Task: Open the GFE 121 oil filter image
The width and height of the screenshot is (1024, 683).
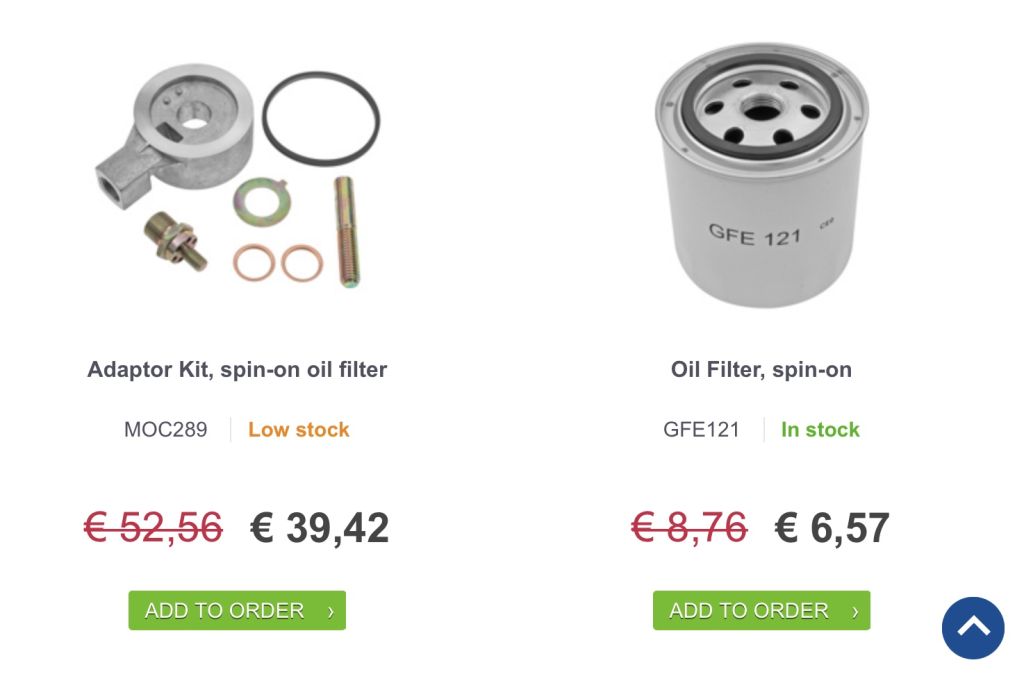Action: [x=762, y=175]
